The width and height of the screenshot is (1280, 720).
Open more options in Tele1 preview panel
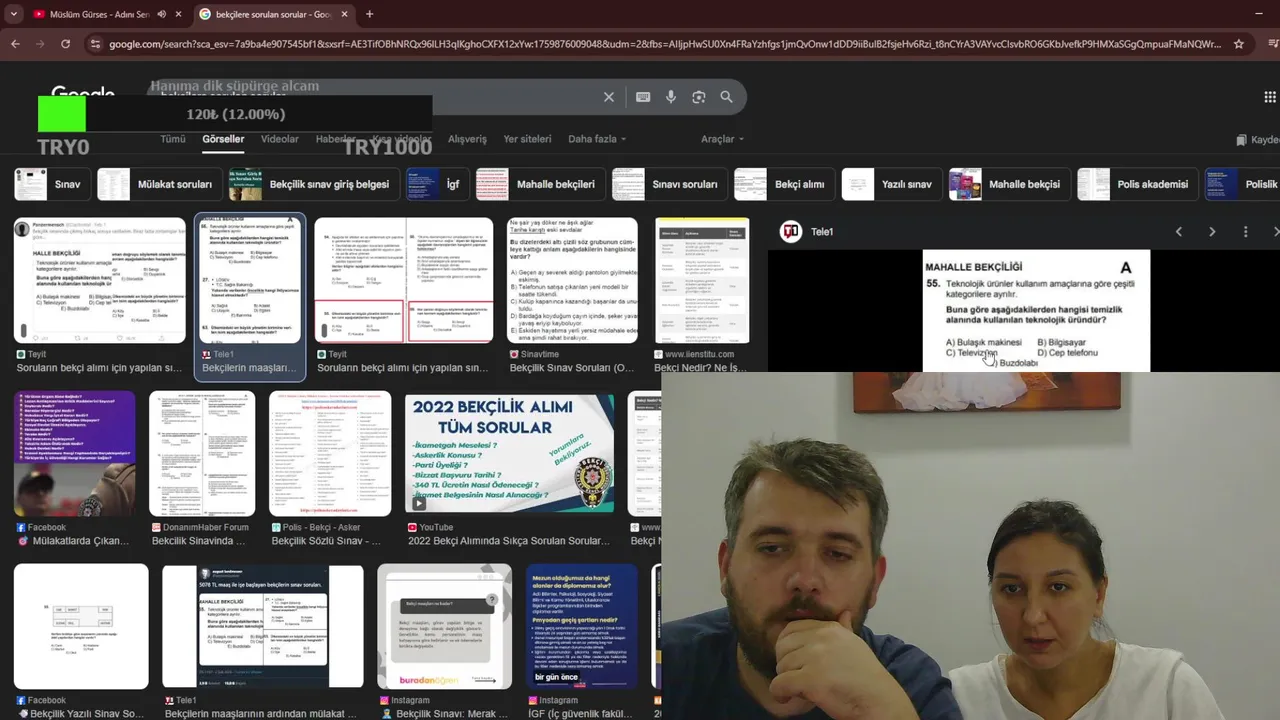(x=1245, y=232)
